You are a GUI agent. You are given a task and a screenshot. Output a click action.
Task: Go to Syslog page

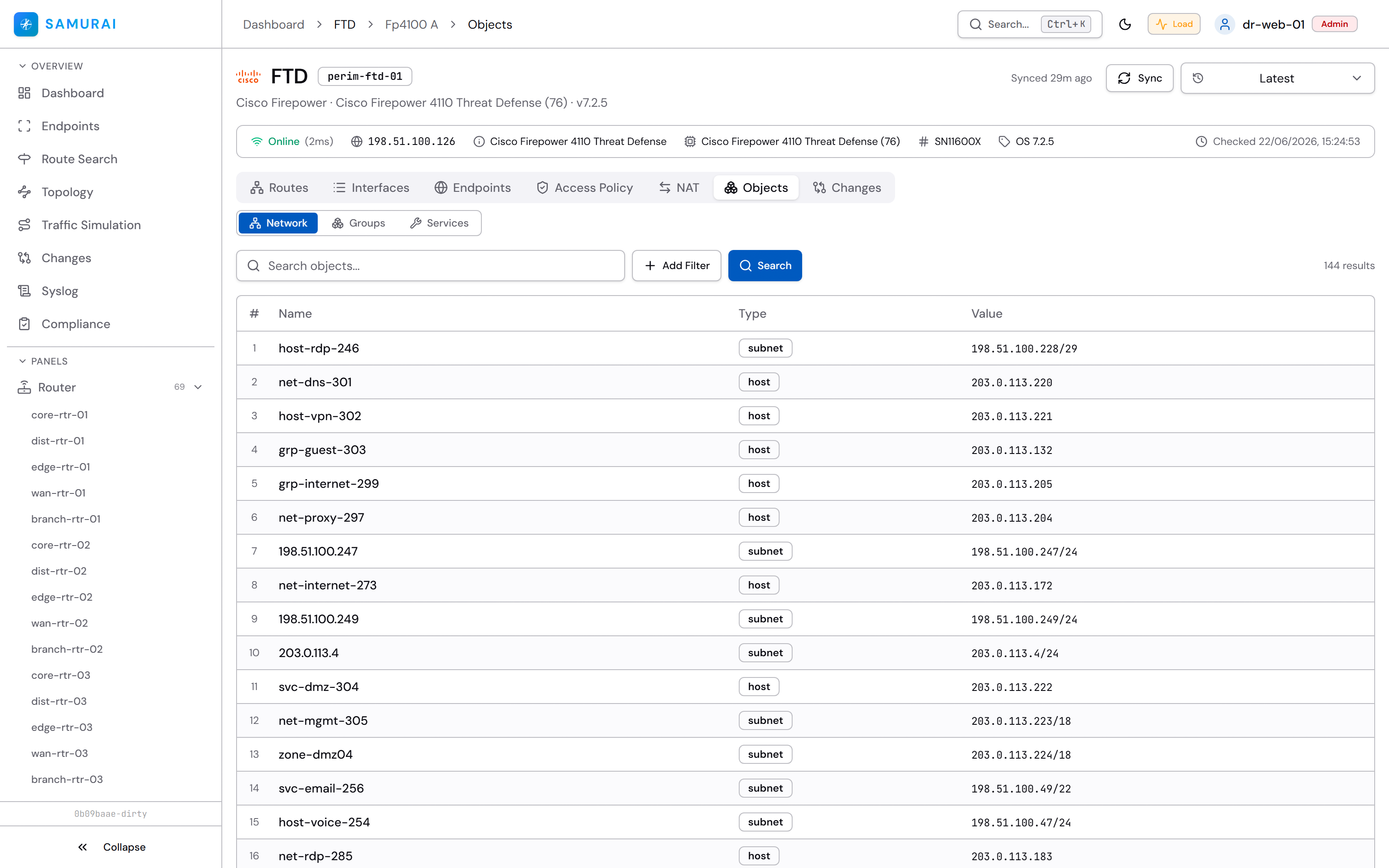pos(60,291)
